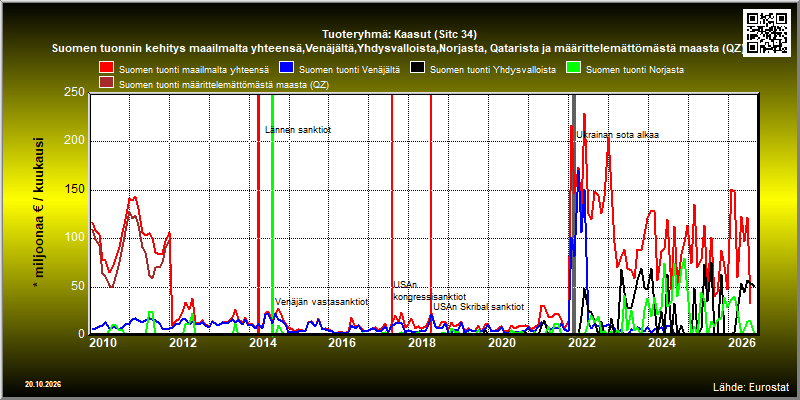Image resolution: width=800 pixels, height=400 pixels.
Task: Click the chart title 'Tuoteryhmä: Kaasut (Sitc 34)'
Action: (400, 35)
